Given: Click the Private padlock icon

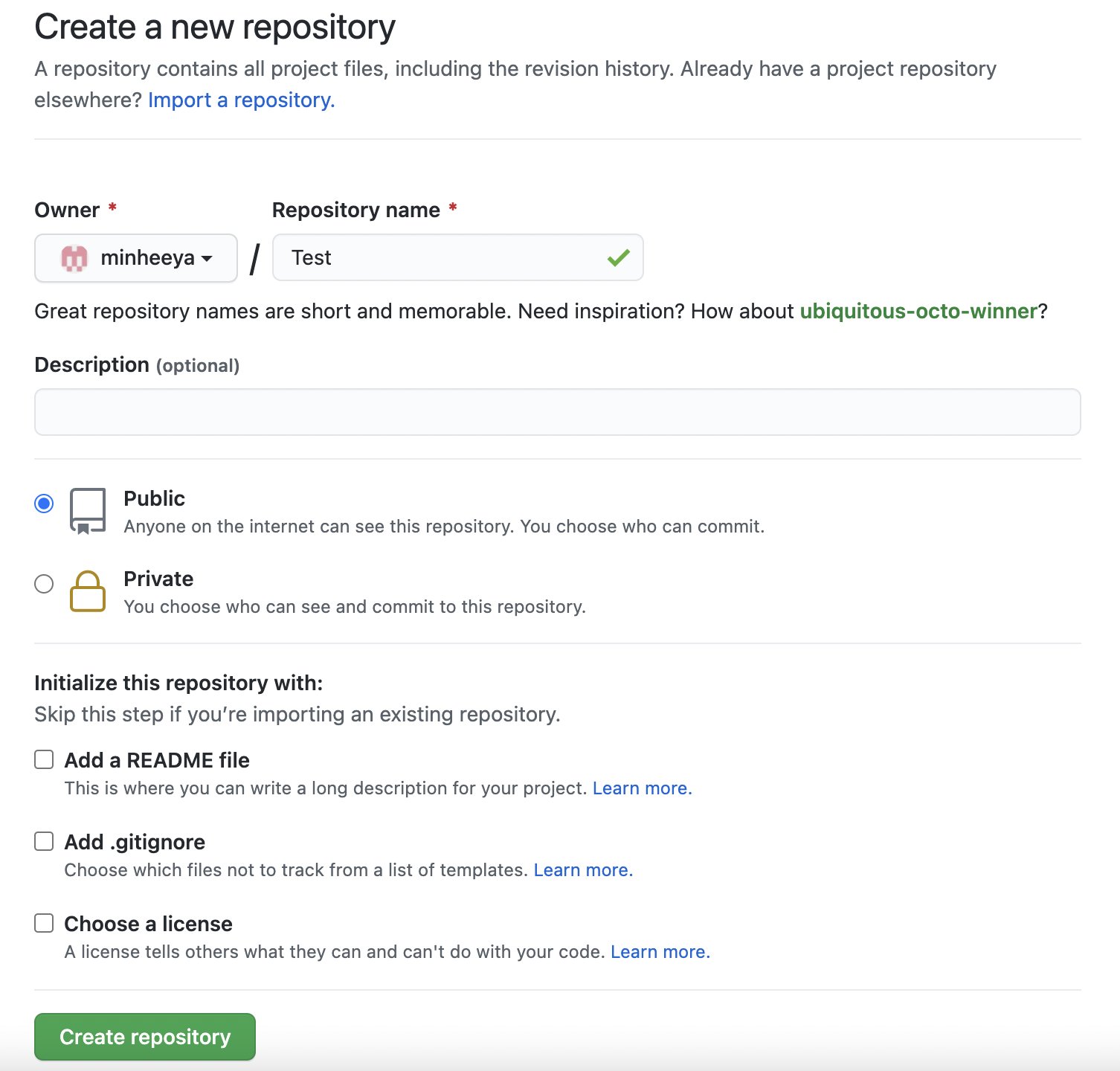Looking at the screenshot, I should [87, 591].
